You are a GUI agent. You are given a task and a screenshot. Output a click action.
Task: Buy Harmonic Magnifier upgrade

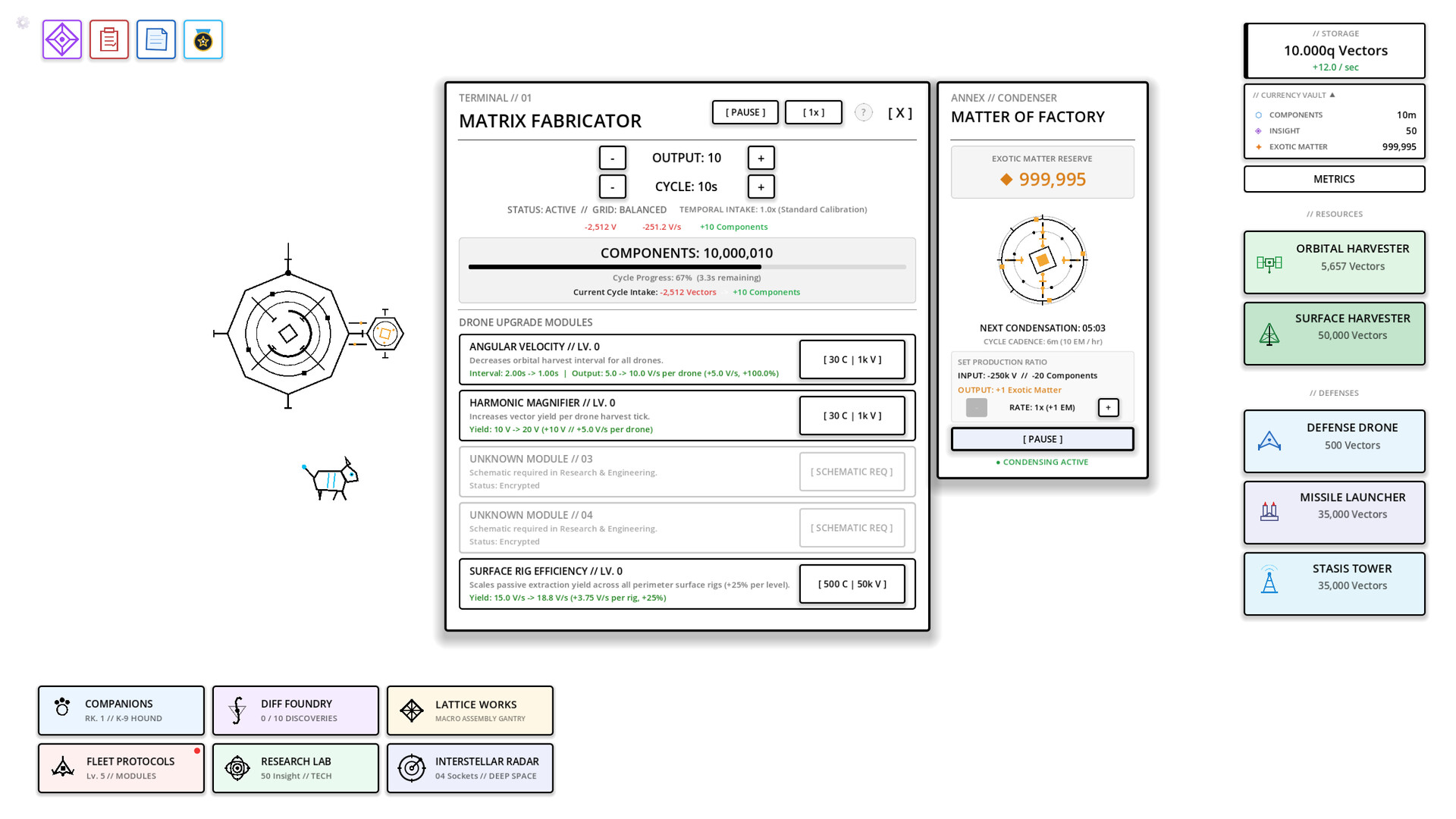click(852, 416)
